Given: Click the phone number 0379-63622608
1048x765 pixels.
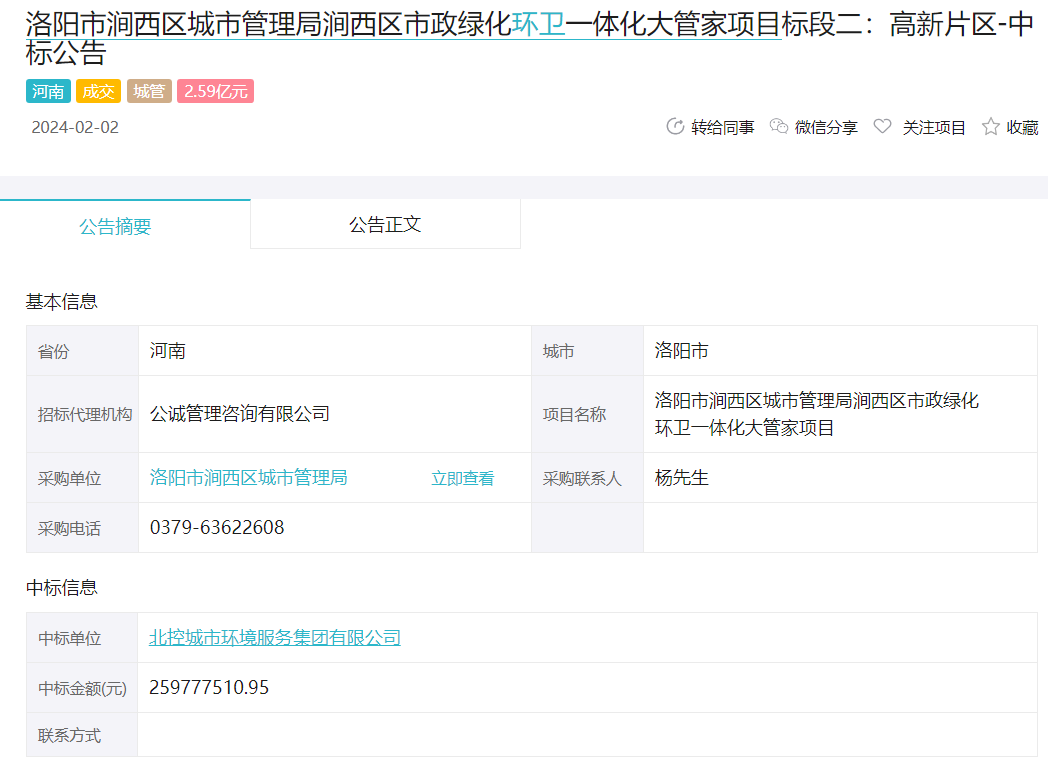Looking at the screenshot, I should (217, 528).
